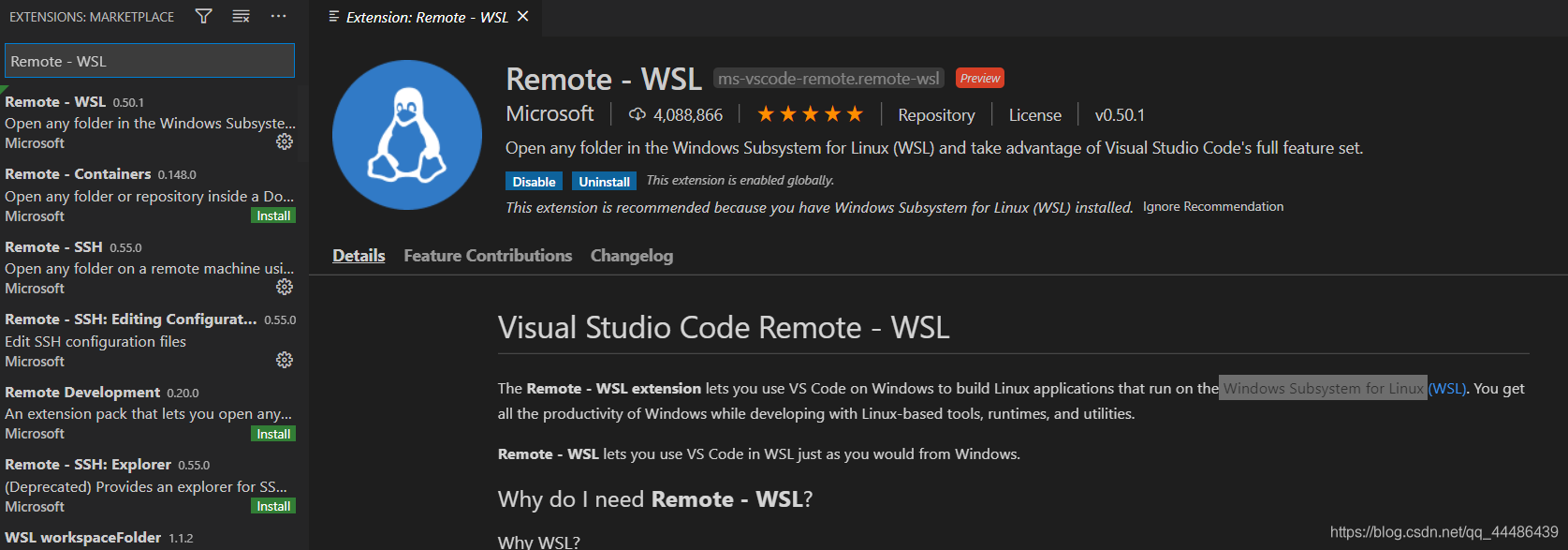Click the ms-vscode-remote.remote-wsl identifier
Viewport: 1568px width, 550px height.
828,79
